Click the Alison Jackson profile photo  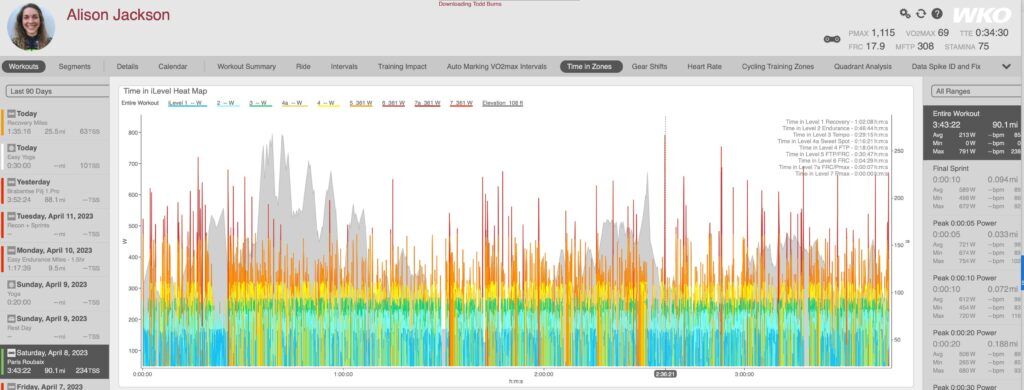pyautogui.click(x=31, y=26)
